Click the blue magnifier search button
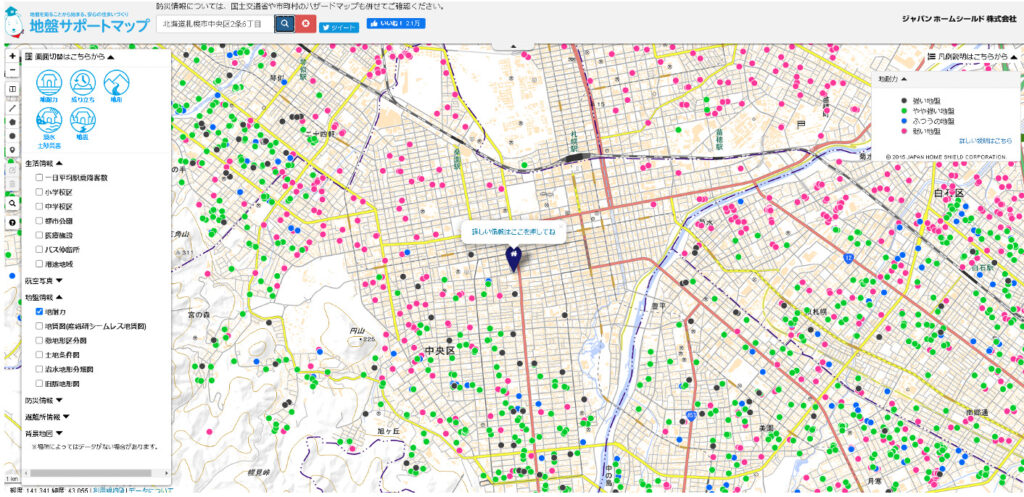 click(284, 22)
